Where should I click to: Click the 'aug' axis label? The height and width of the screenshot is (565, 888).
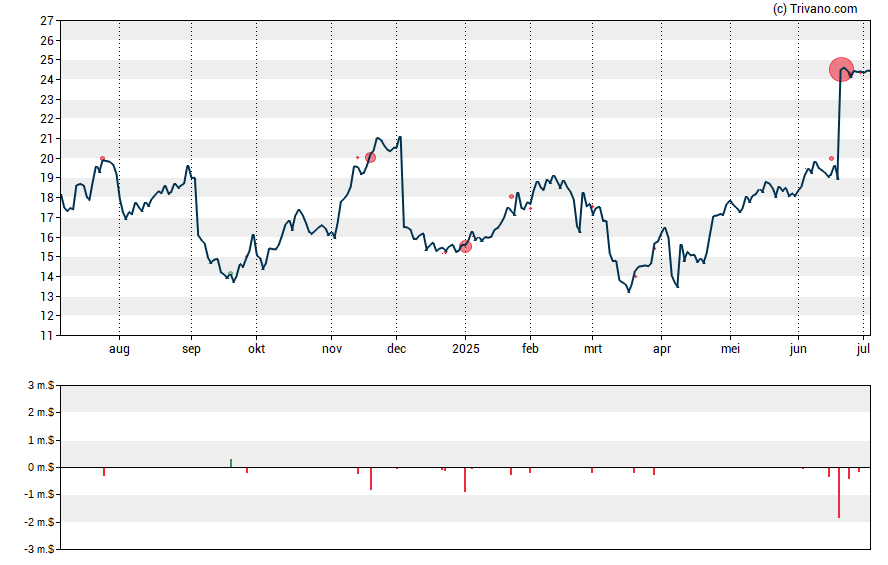click(119, 349)
